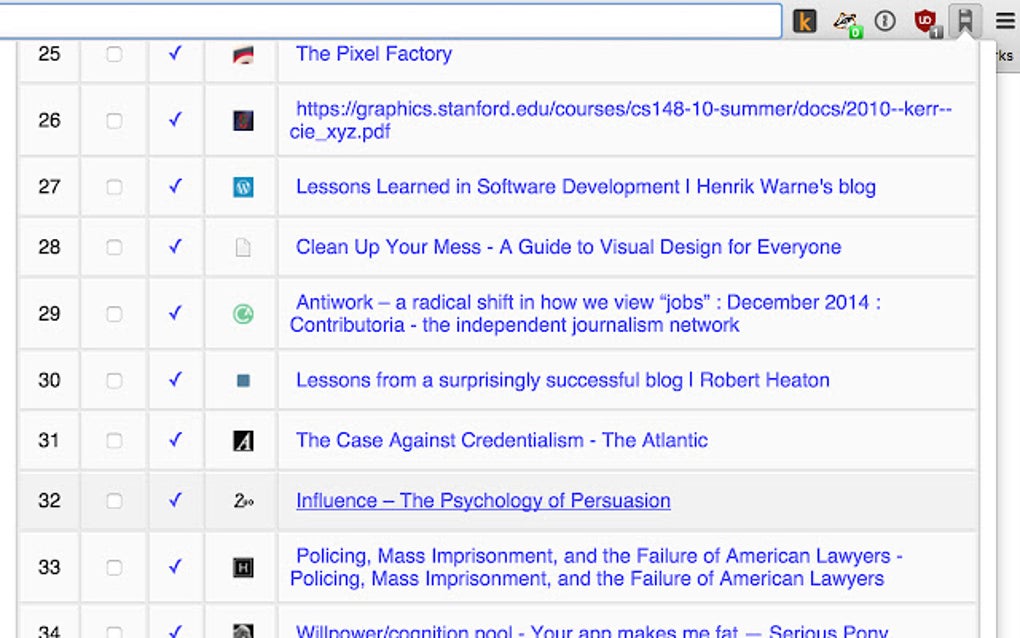
Task: Click the WordPress favicon in row 27
Action: 243,187
